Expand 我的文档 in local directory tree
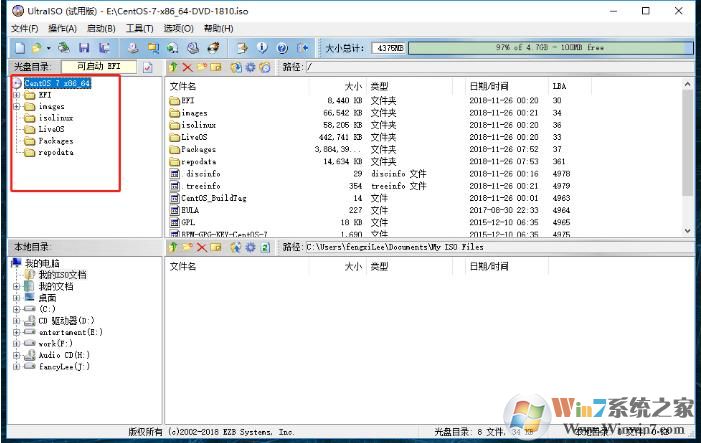 pos(16,286)
